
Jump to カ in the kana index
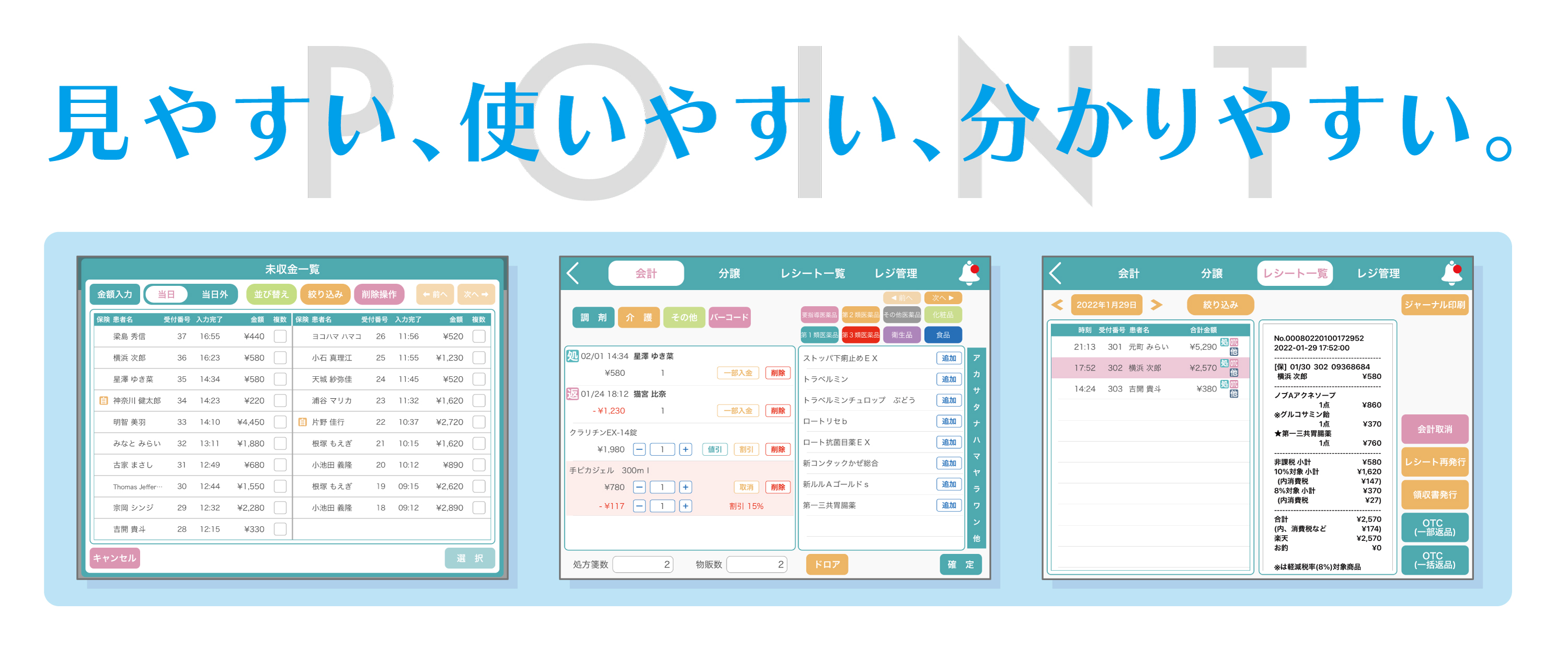[976, 374]
